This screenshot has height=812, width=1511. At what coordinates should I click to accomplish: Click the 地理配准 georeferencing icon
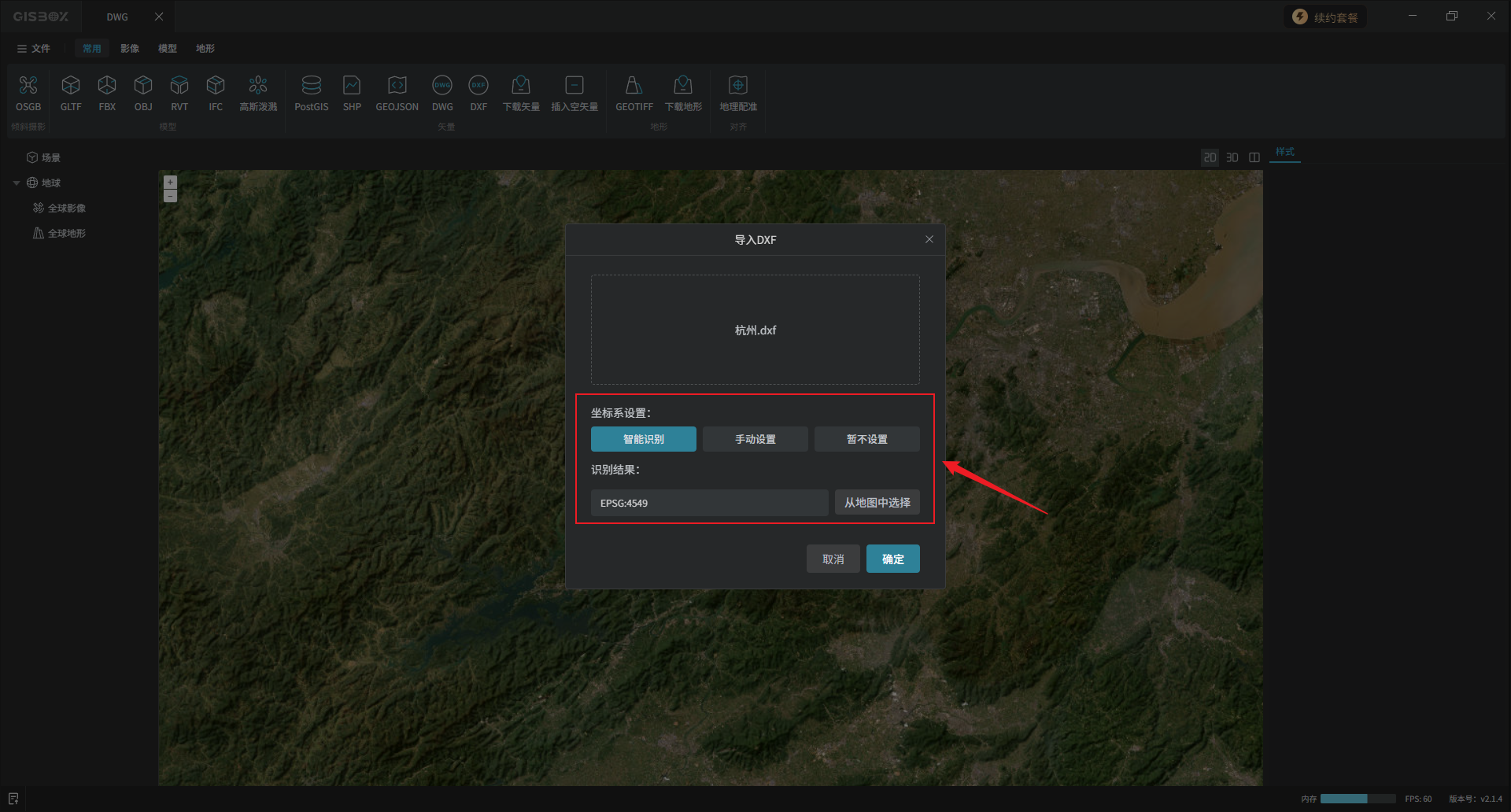pos(737,86)
